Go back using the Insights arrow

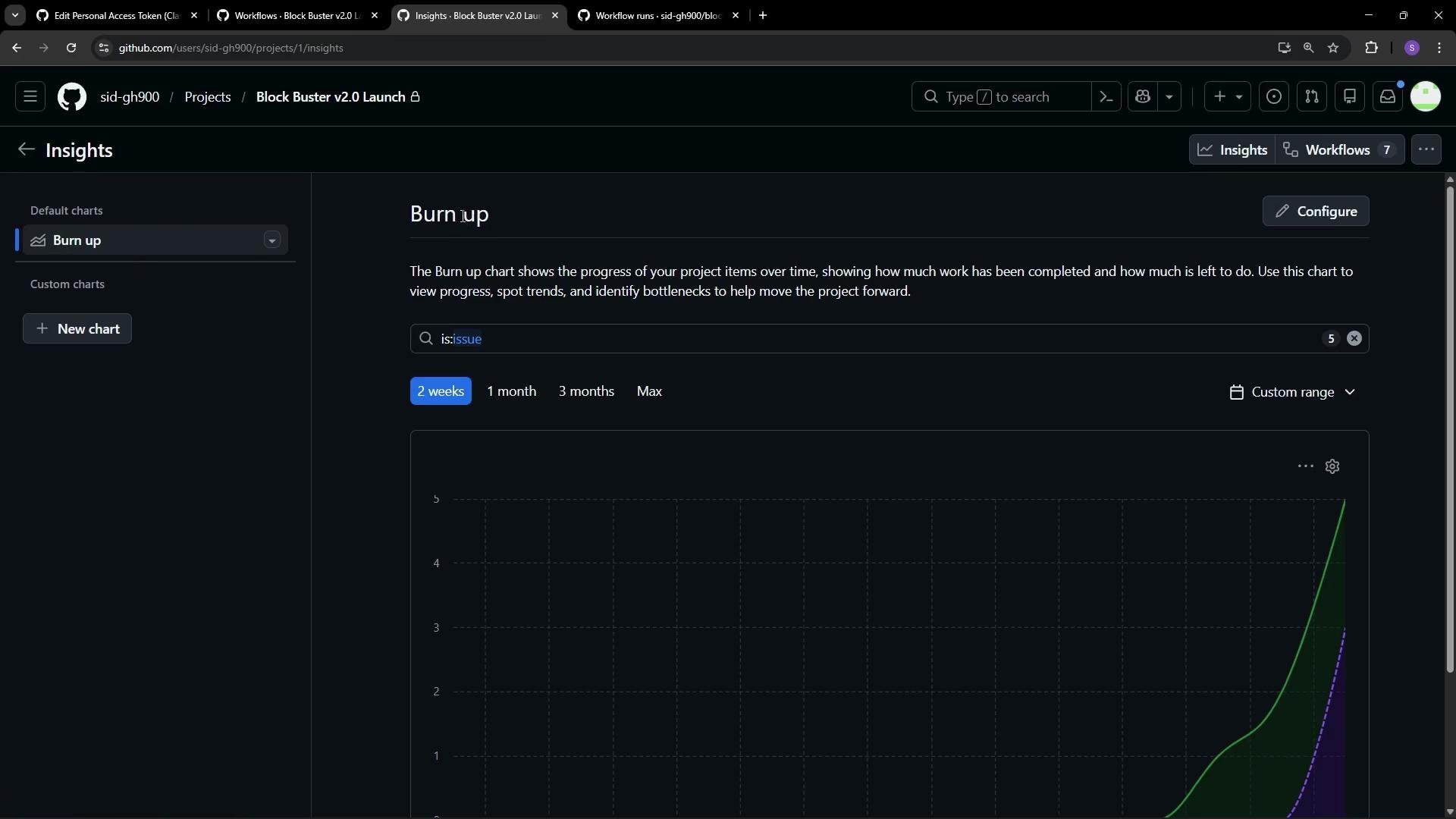pos(27,149)
